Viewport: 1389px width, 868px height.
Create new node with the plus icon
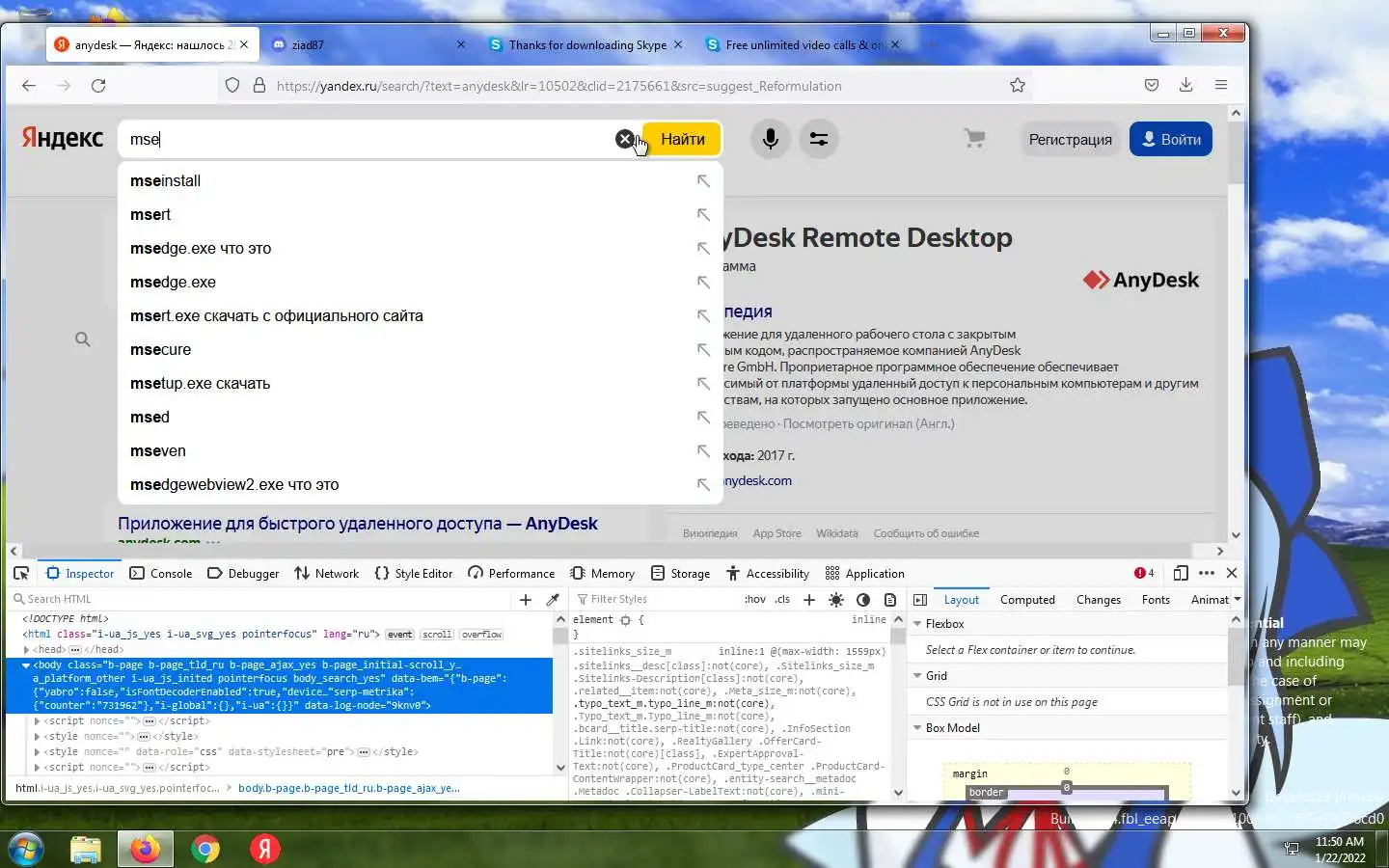pyautogui.click(x=526, y=600)
